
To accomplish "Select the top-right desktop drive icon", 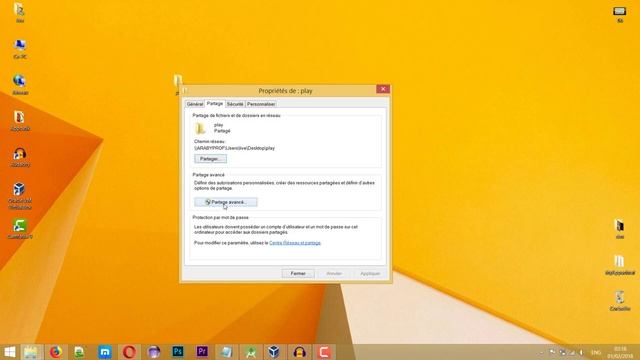I will [x=620, y=14].
